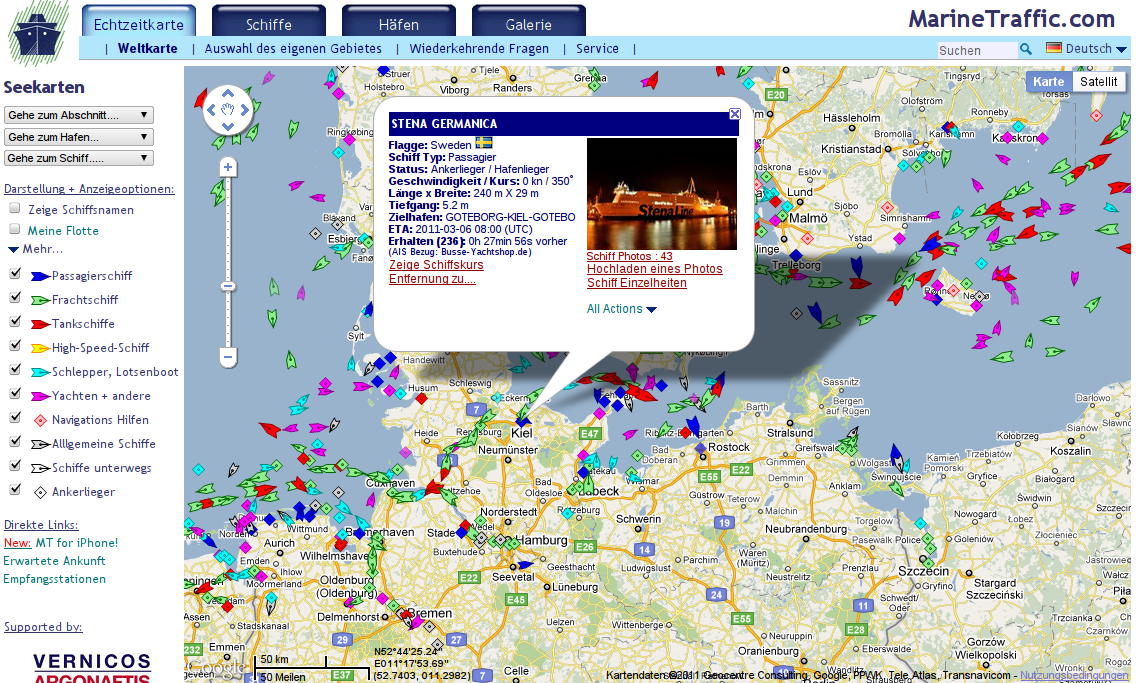Uncheck the Ankerlieger checkbox

(14, 489)
